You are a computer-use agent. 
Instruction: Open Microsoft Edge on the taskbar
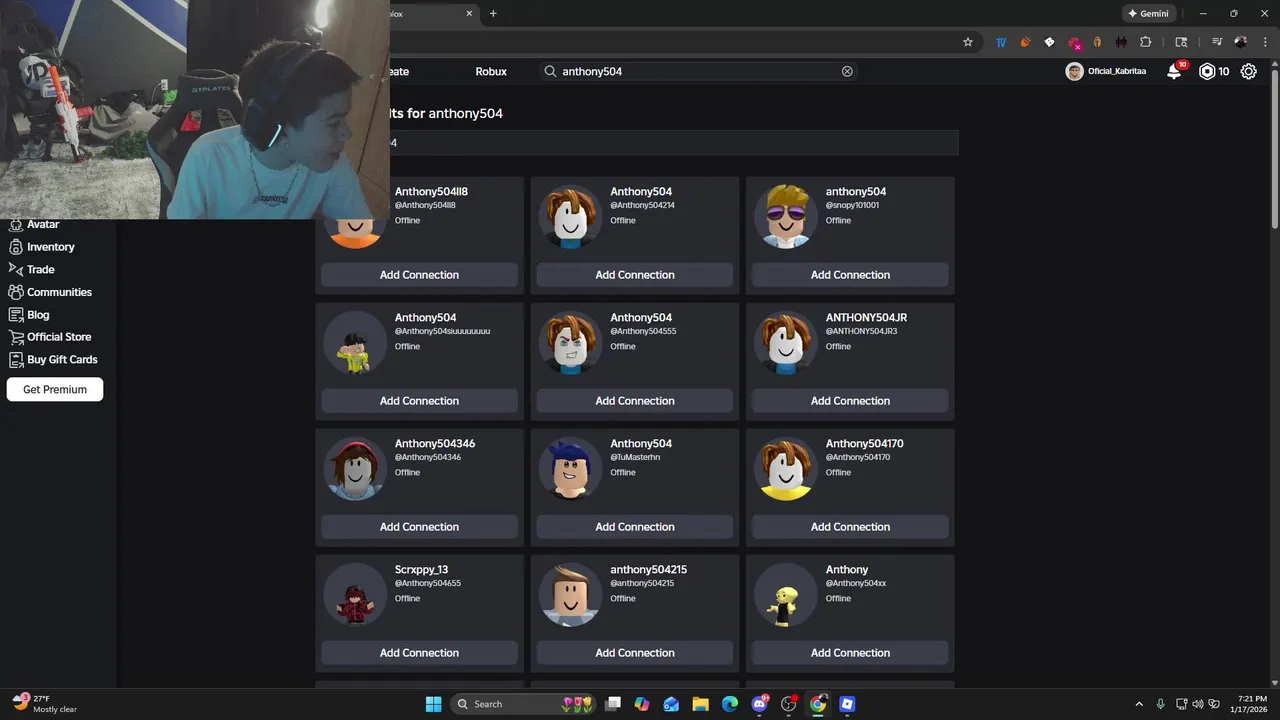(730, 704)
